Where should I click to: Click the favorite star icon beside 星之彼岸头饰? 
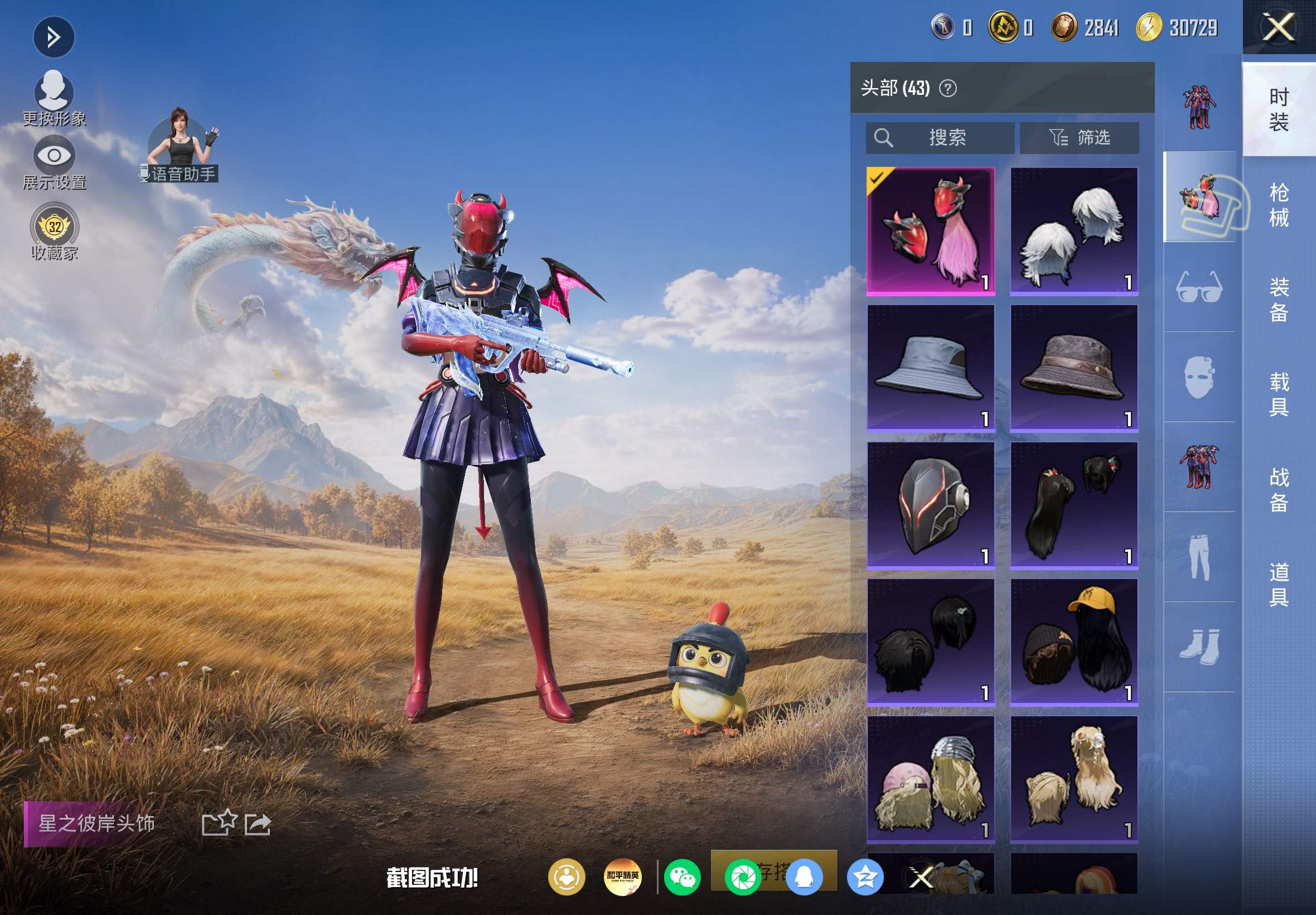click(x=220, y=823)
